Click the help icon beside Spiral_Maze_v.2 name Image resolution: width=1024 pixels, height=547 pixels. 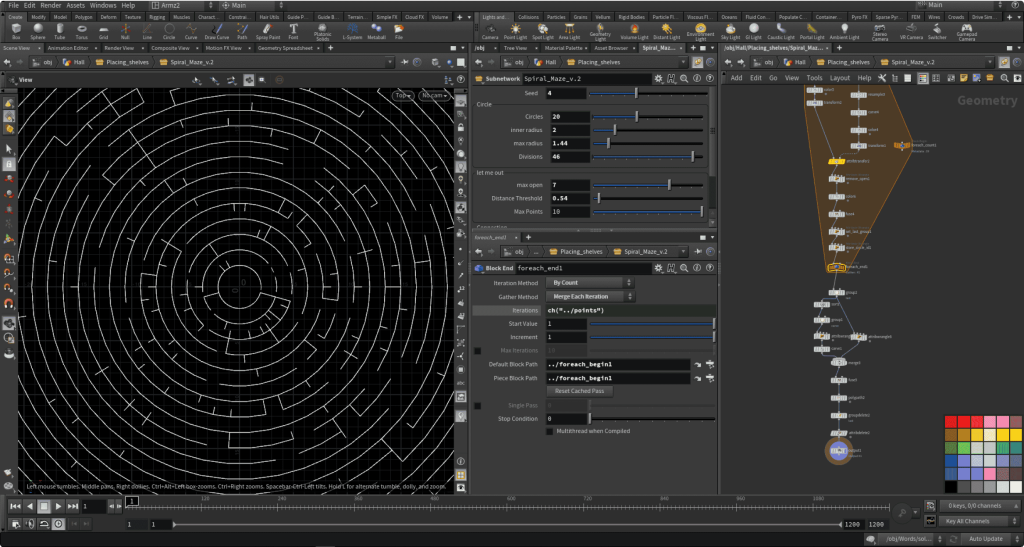pyautogui.click(x=709, y=78)
